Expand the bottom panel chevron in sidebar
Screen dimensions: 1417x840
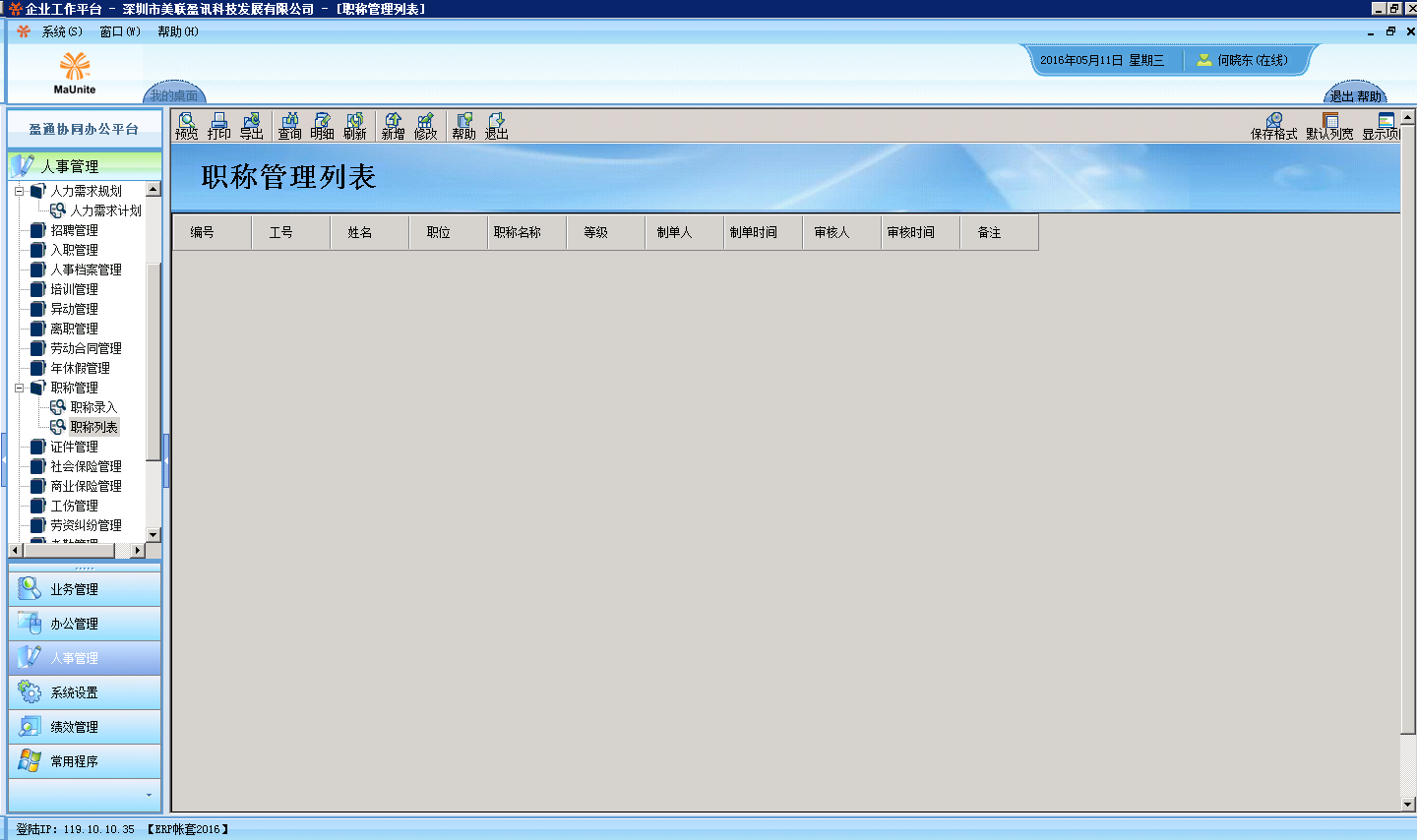coord(149,795)
